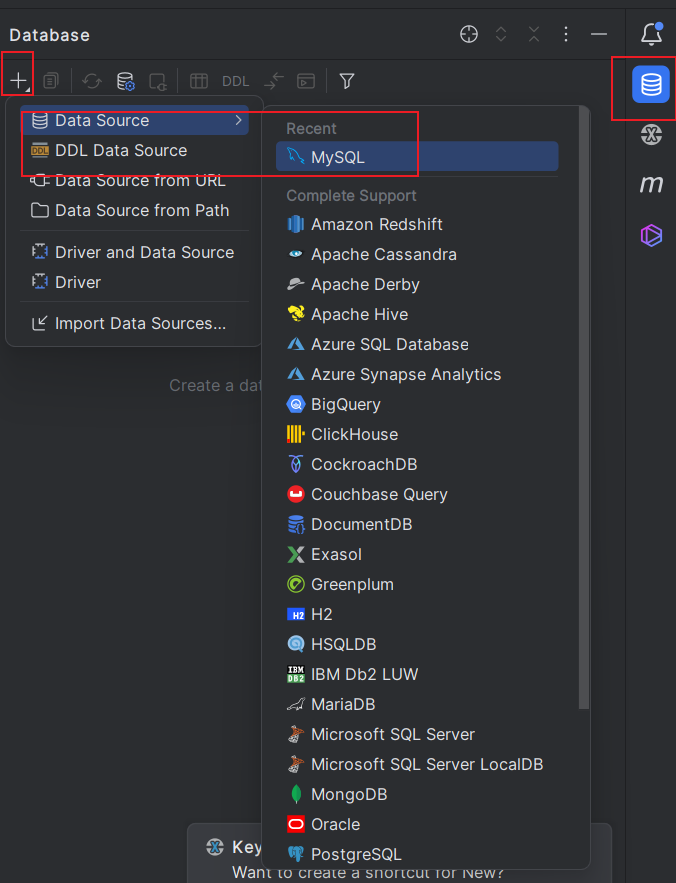The height and width of the screenshot is (883, 676).
Task: Click Import Data Sources... entry
Action: (140, 323)
